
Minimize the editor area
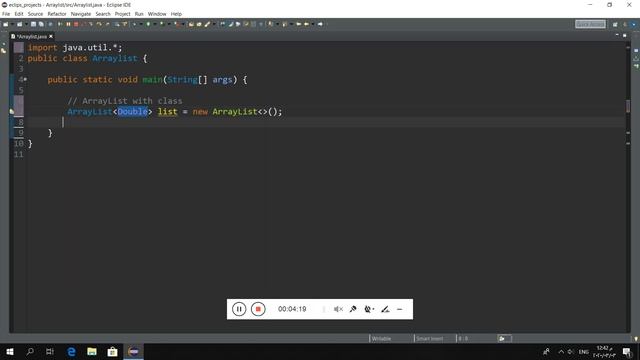click(617, 36)
